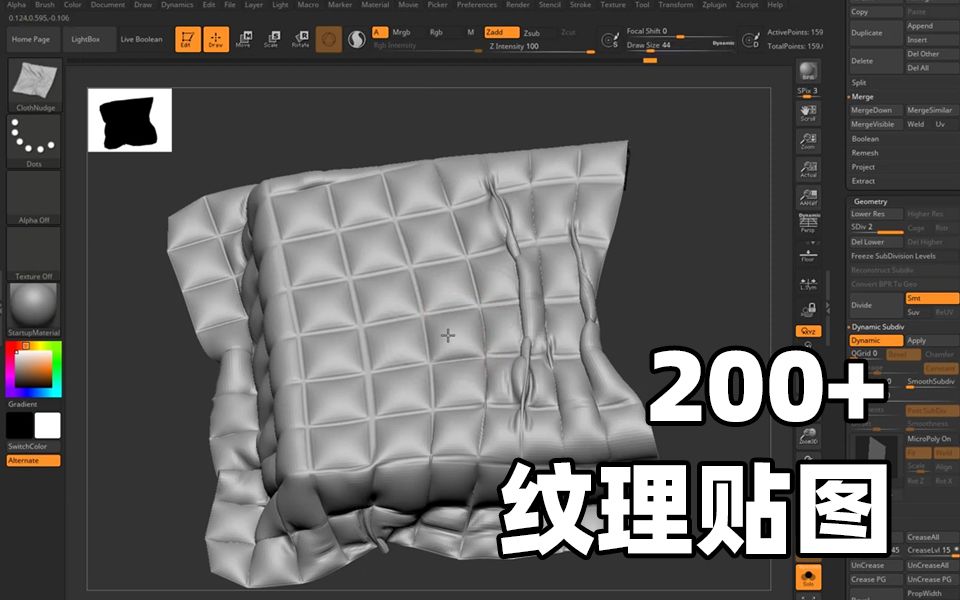Click the draw size D circle icon
This screenshot has height=600, width=960.
[x=751, y=40]
